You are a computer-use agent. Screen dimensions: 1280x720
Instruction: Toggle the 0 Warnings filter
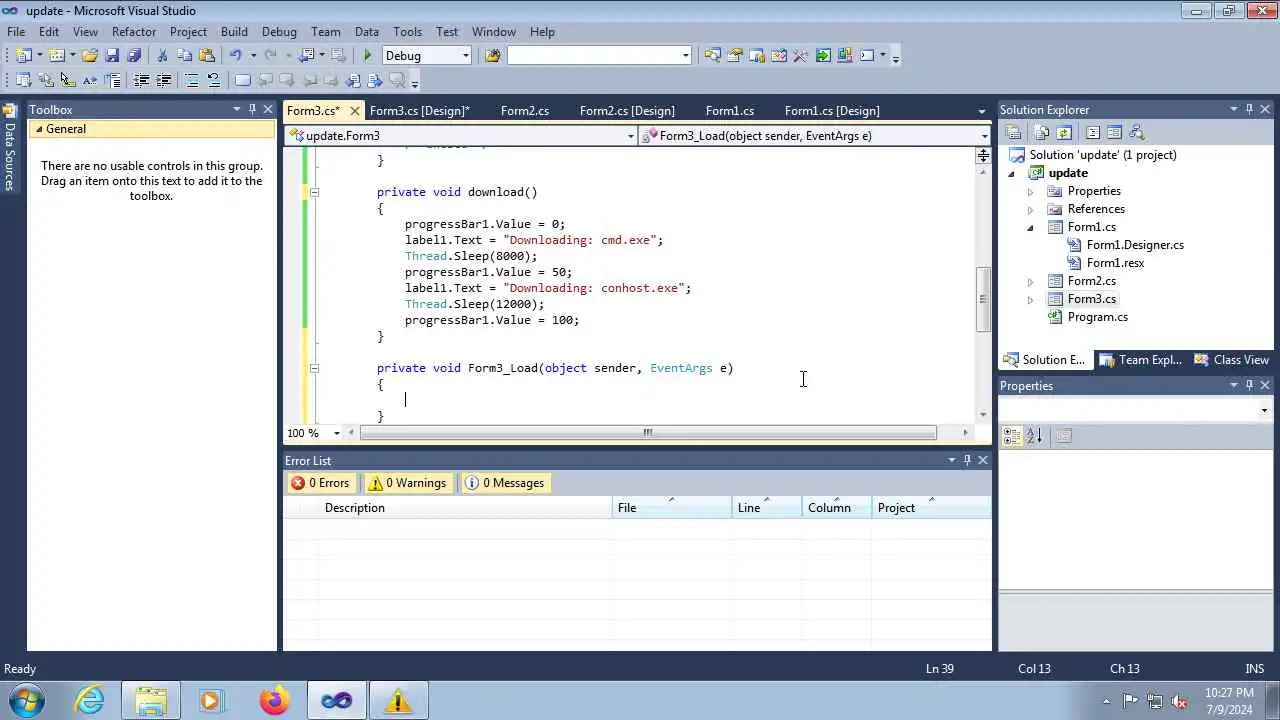(x=407, y=483)
